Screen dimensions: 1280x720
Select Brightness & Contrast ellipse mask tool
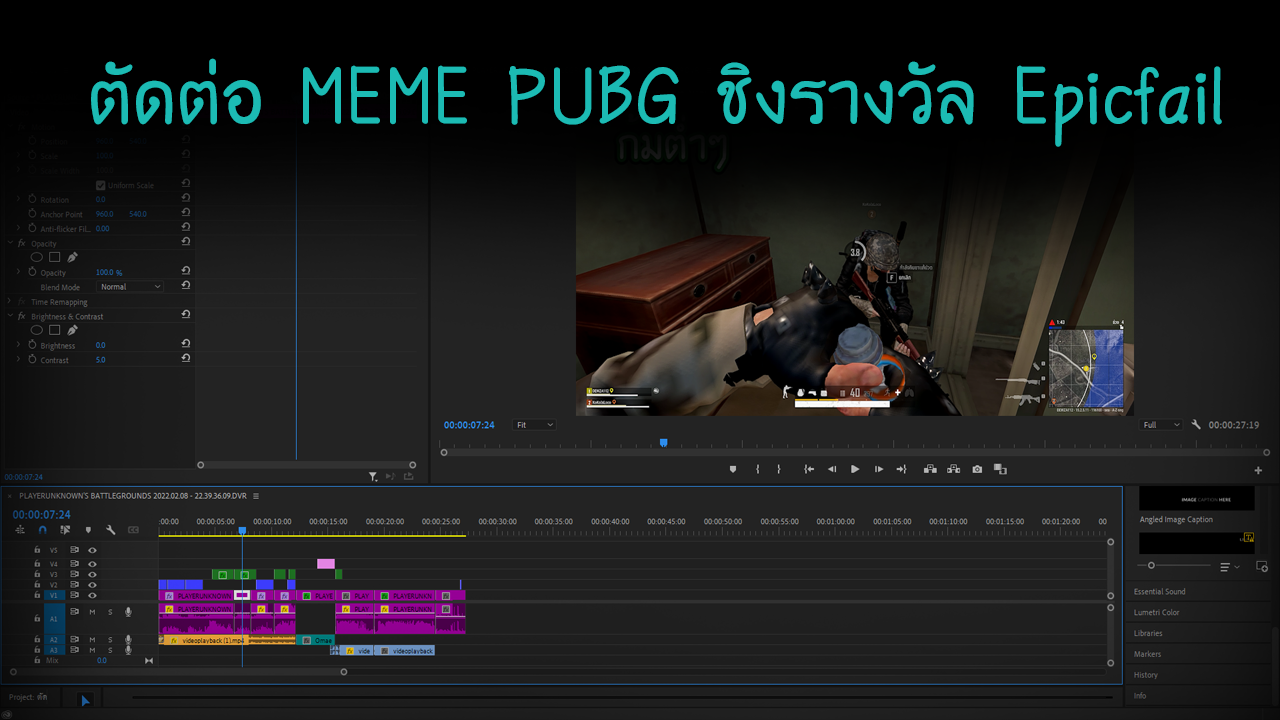pyautogui.click(x=37, y=330)
